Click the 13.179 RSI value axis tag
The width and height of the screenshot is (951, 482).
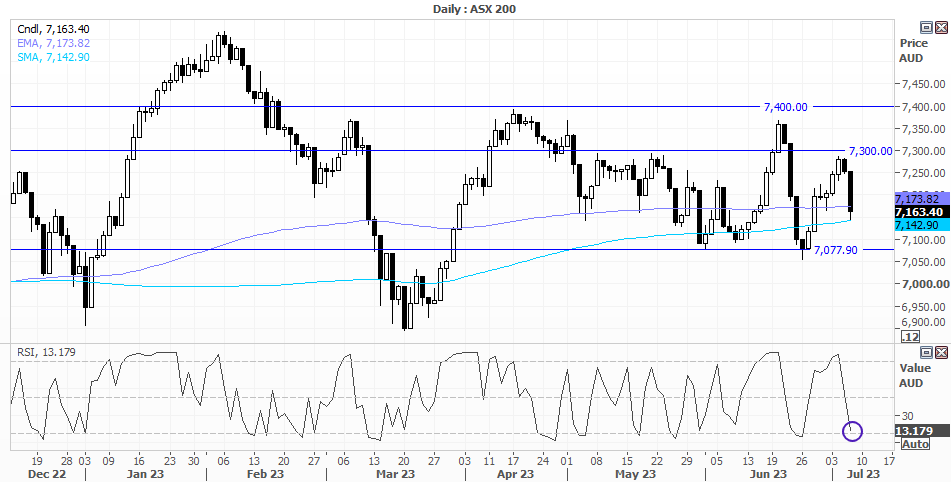[x=922, y=431]
